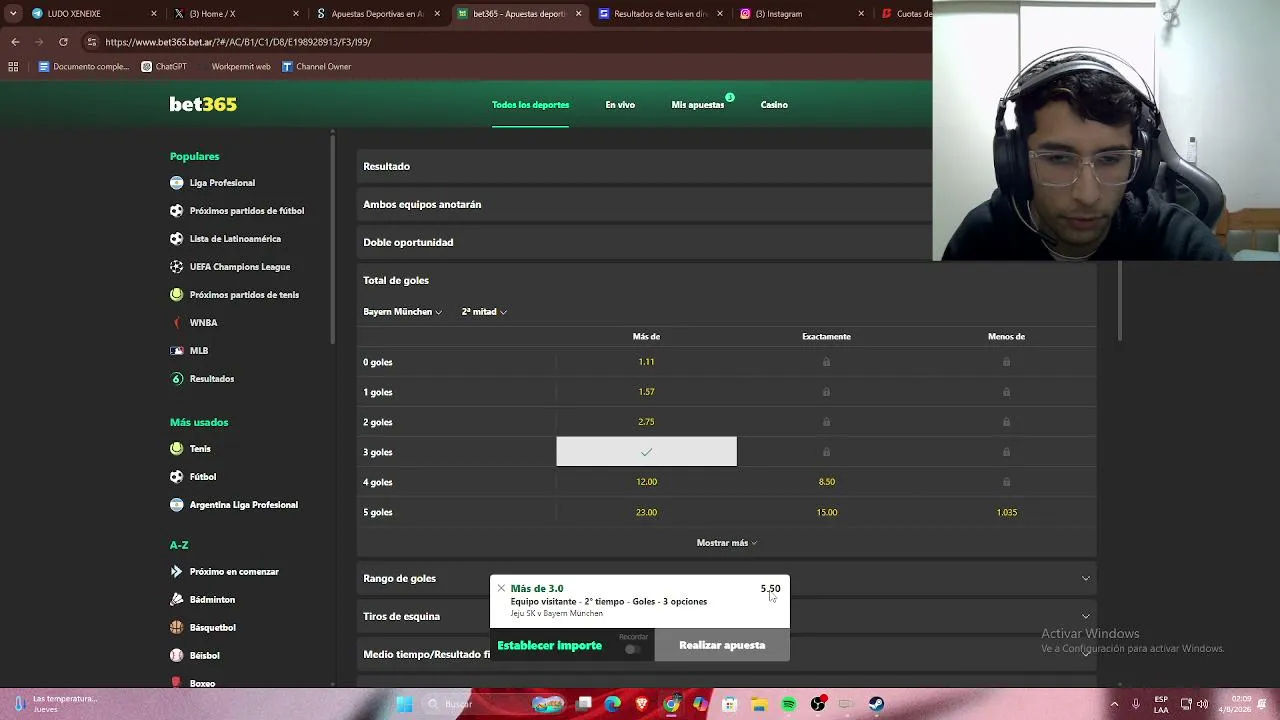The width and height of the screenshot is (1280, 720).
Task: Select the Lista de Latinoamérica sidebar icon
Action: click(x=177, y=239)
